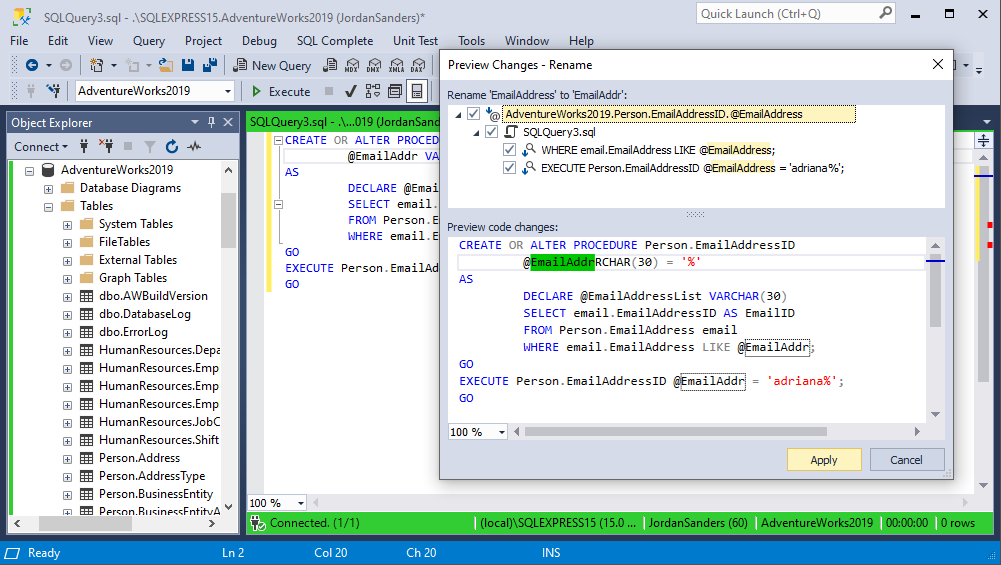Click the preview code vertical scrollbar thumb
Image resolution: width=1001 pixels, height=565 pixels.
point(935,290)
